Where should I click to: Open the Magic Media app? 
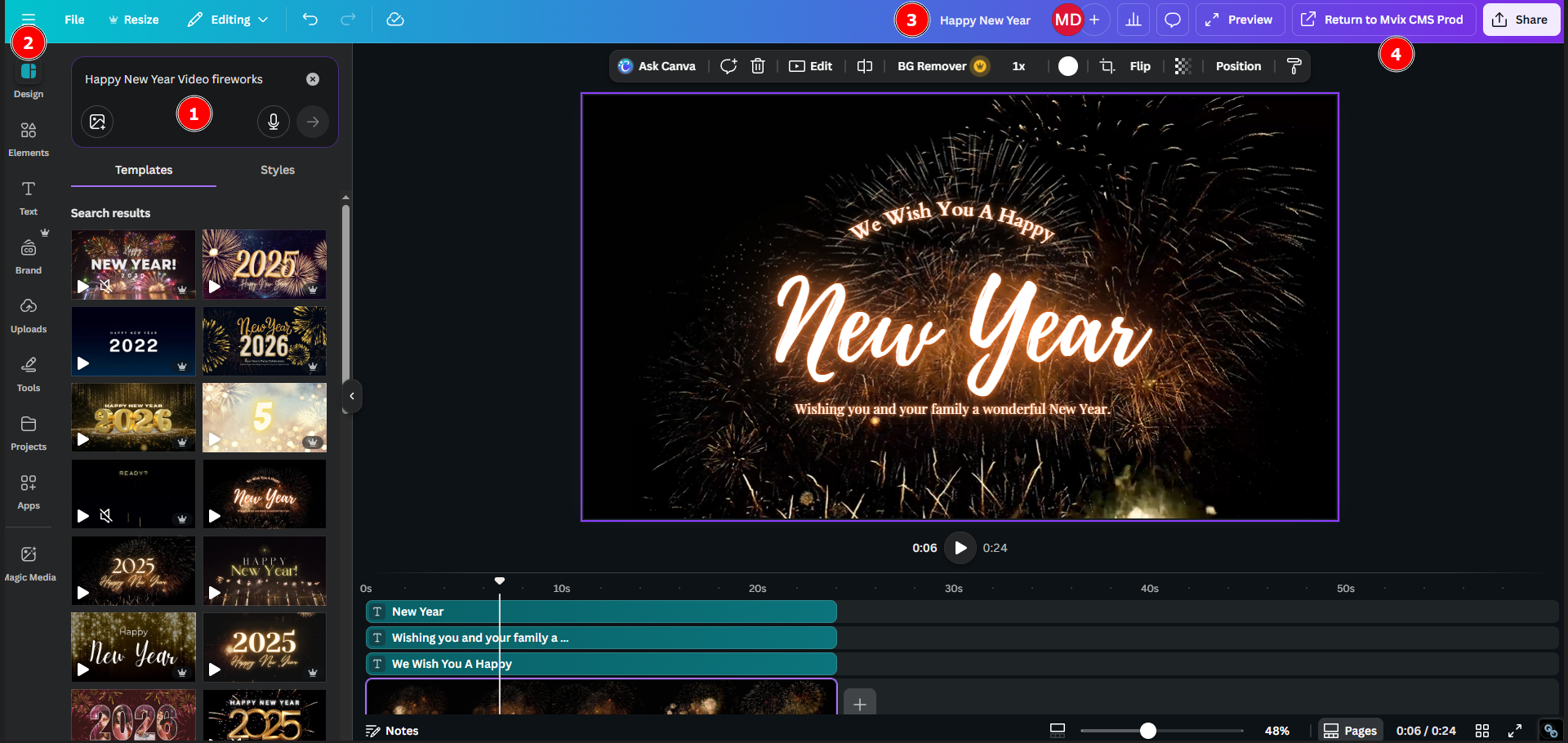pyautogui.click(x=29, y=563)
